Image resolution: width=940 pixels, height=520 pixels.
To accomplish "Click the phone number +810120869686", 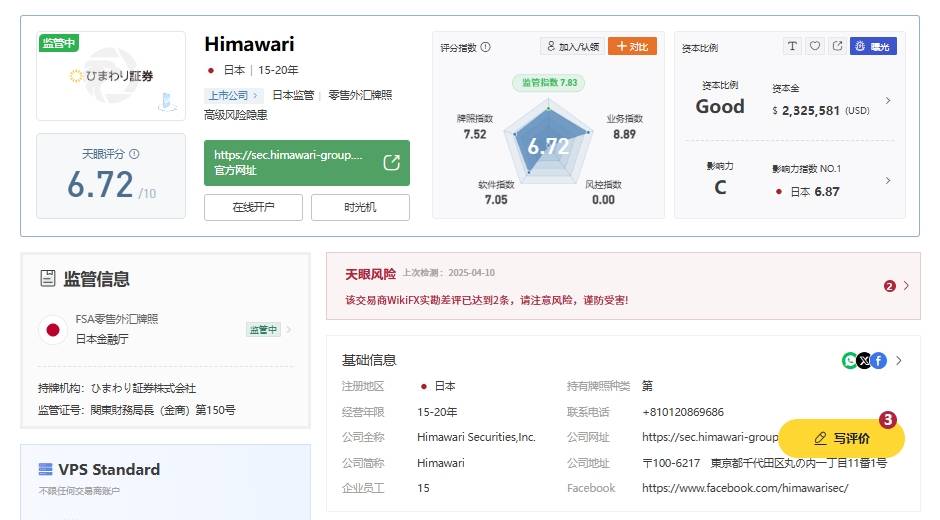I will click(683, 412).
